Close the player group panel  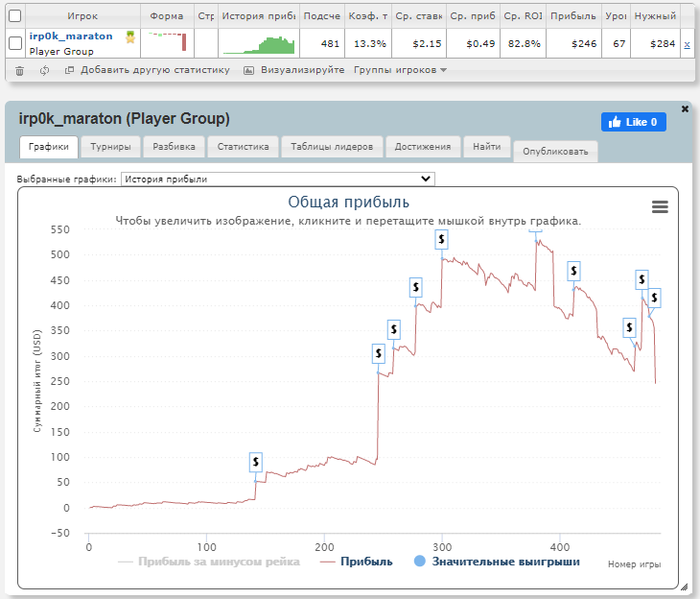[x=685, y=109]
